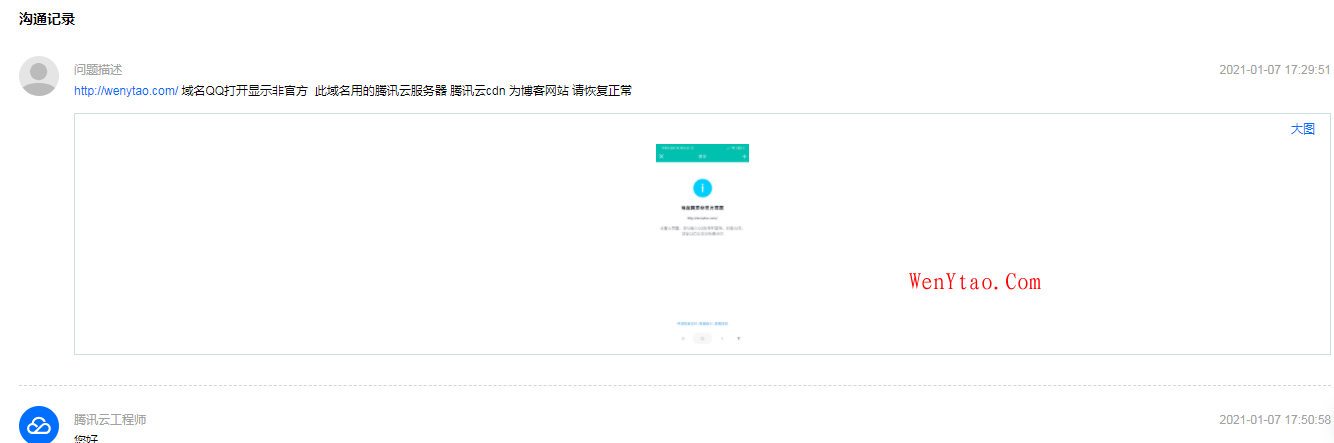This screenshot has width=1334, height=443.
Task: Select the 沟通记录 heading text
Action: [x=47, y=18]
